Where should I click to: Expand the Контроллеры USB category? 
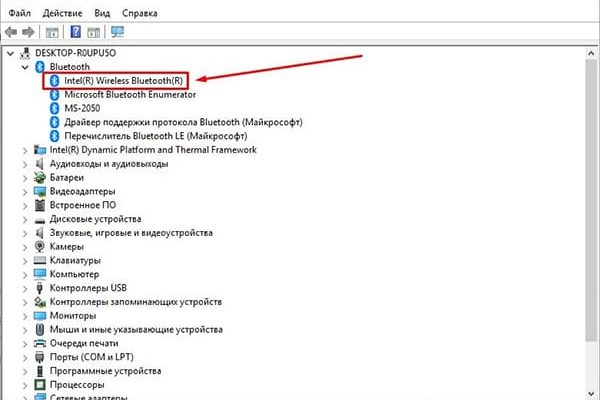25,288
